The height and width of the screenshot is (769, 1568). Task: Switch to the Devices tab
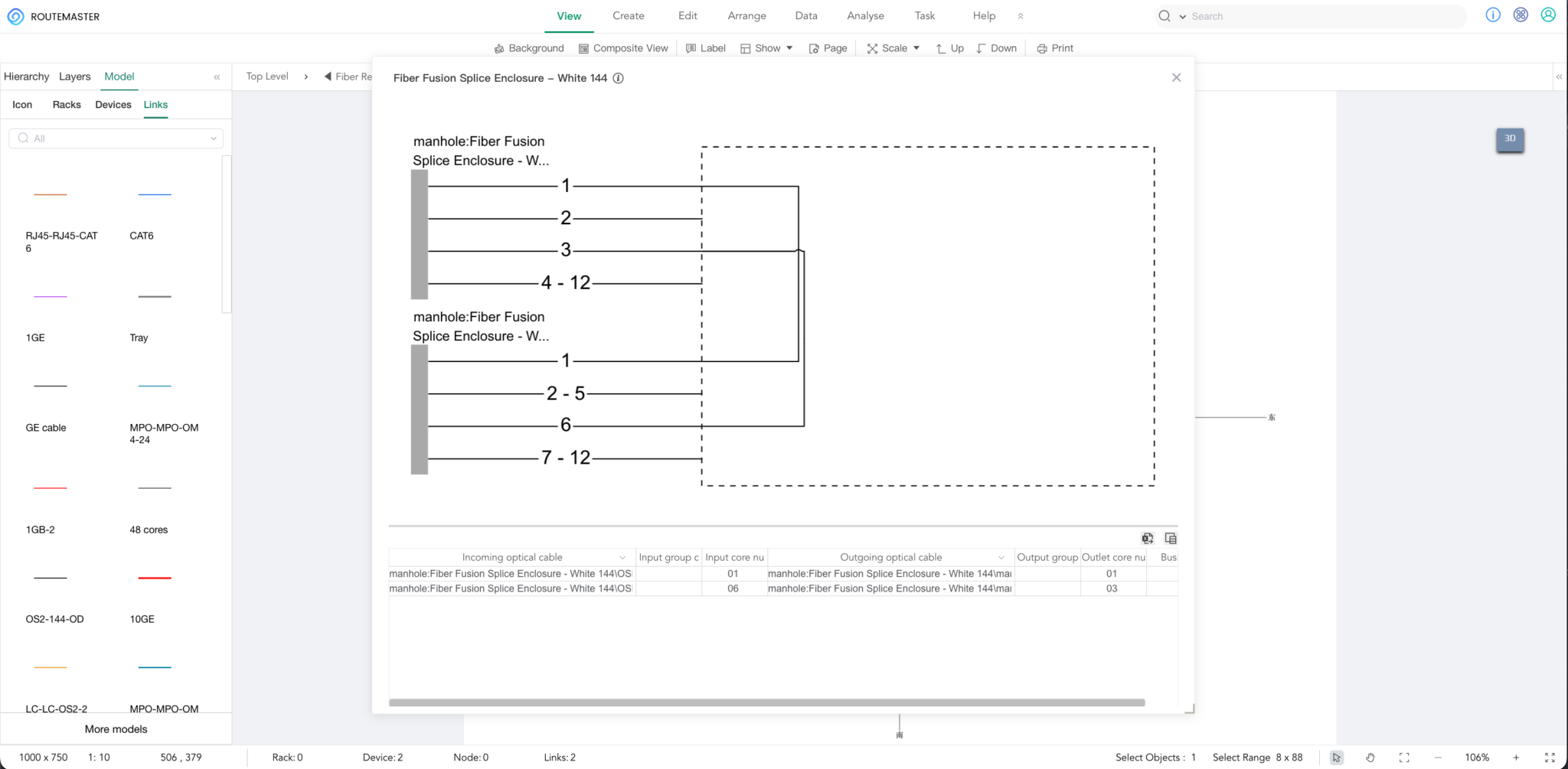pos(113,104)
